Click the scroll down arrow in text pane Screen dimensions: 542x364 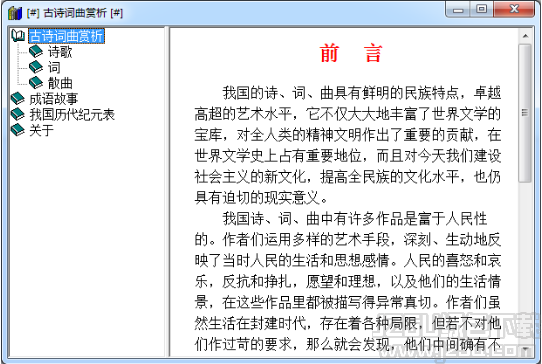pos(525,349)
